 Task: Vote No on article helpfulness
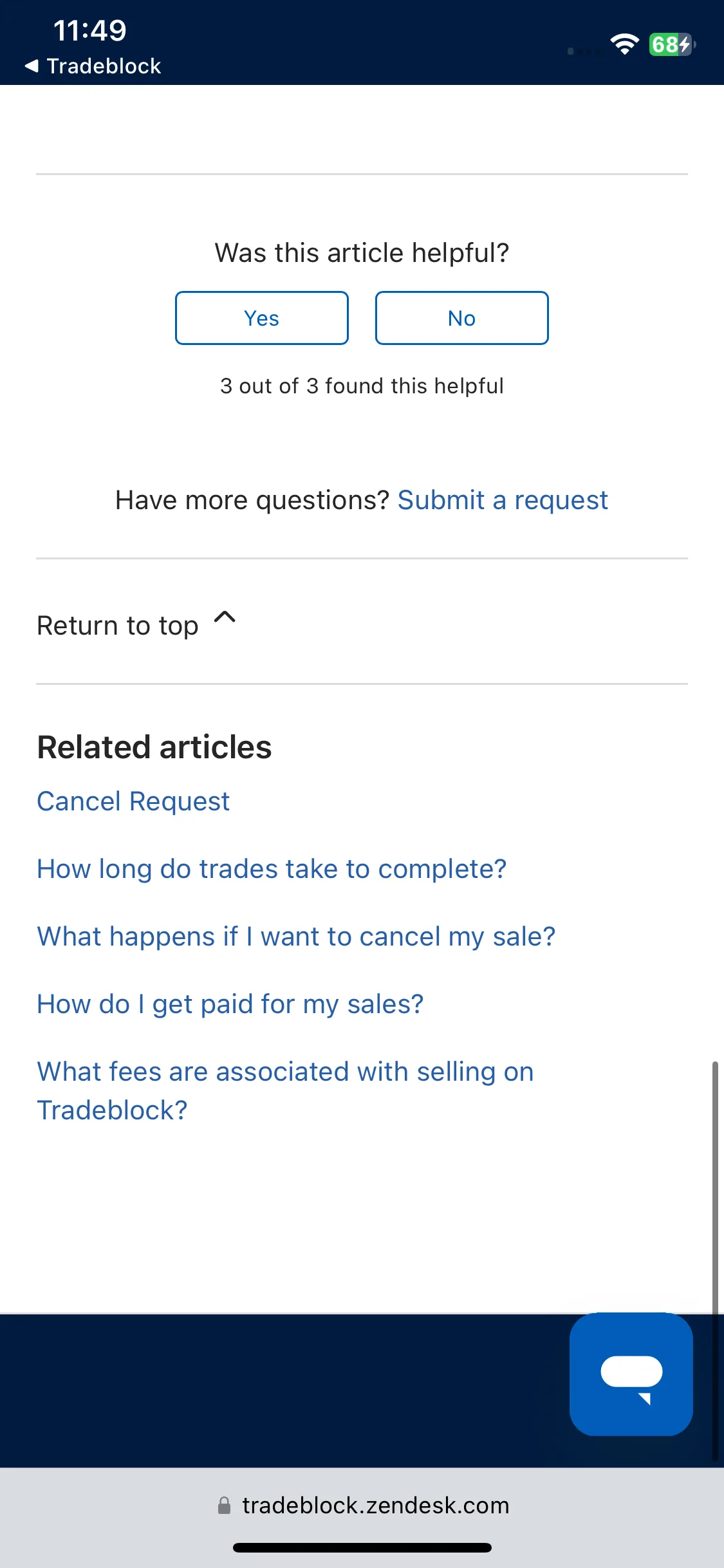(x=462, y=318)
